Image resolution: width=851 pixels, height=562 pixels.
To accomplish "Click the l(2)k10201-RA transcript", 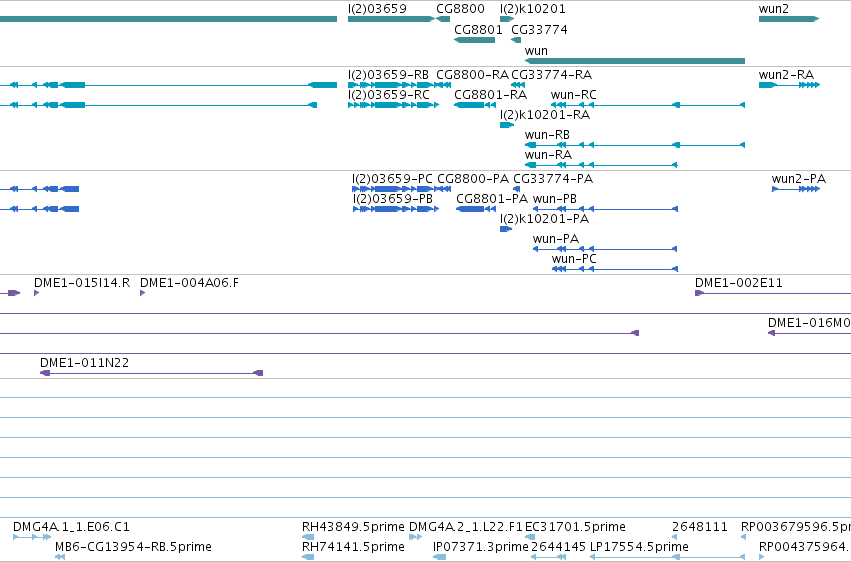I will click(x=507, y=125).
